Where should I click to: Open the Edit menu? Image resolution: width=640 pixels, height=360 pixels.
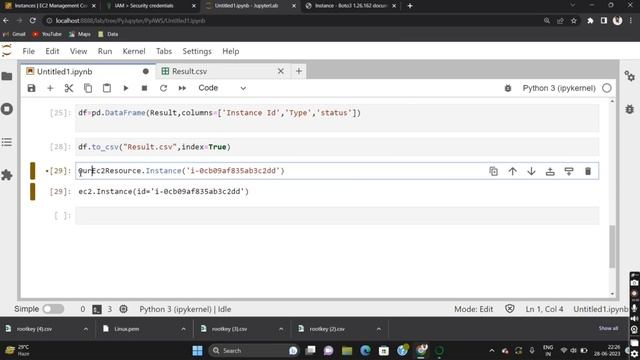[x=52, y=51]
